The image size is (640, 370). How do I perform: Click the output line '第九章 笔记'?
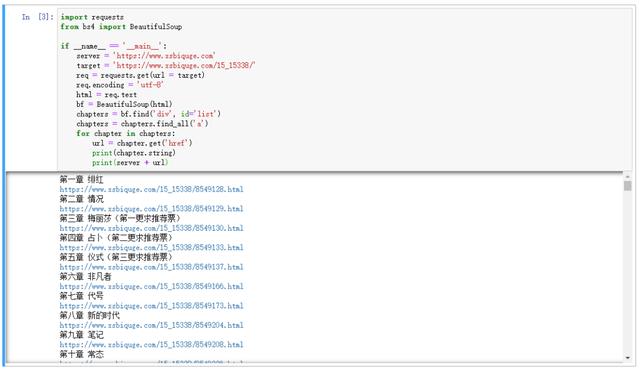coord(82,335)
